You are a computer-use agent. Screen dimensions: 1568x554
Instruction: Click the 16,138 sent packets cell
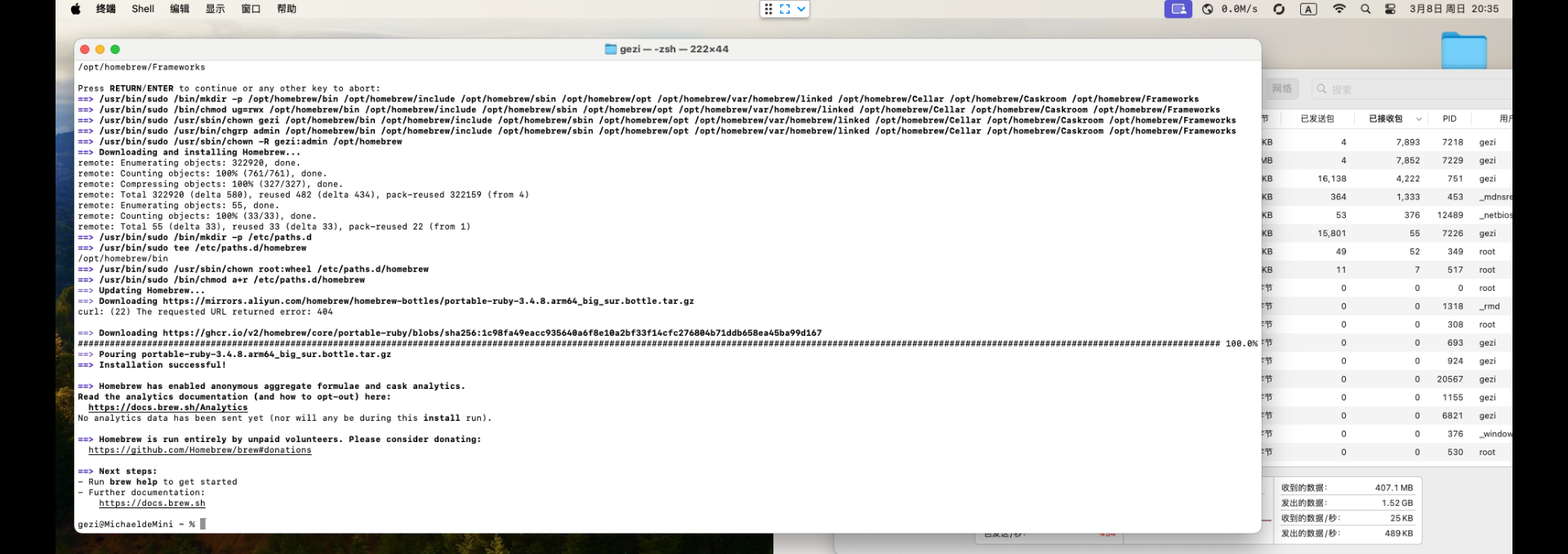coord(1332,178)
